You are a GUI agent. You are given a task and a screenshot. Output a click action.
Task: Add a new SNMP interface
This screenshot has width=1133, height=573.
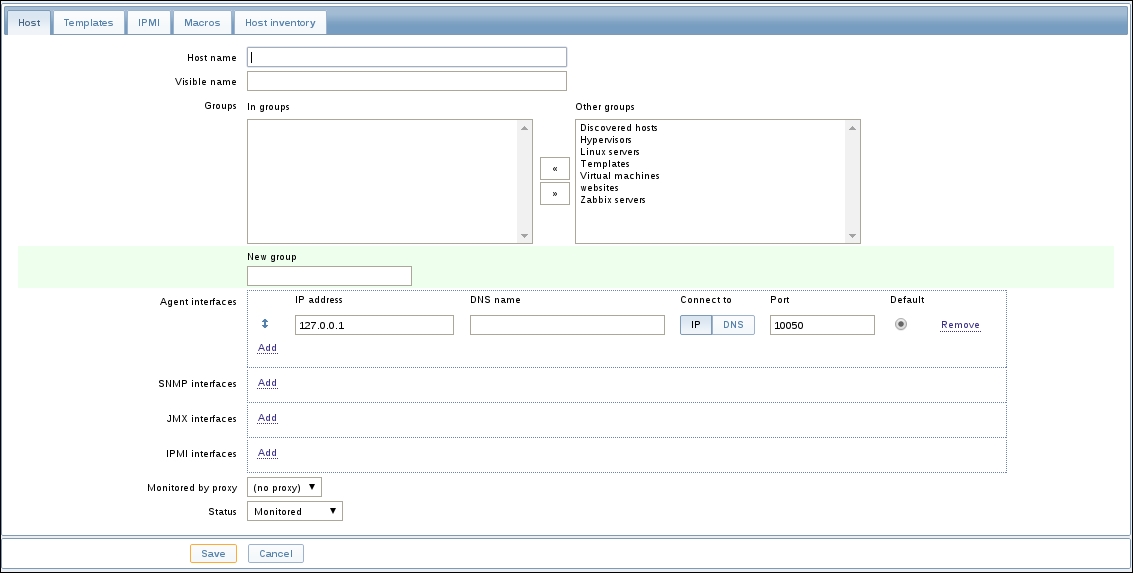click(x=267, y=383)
